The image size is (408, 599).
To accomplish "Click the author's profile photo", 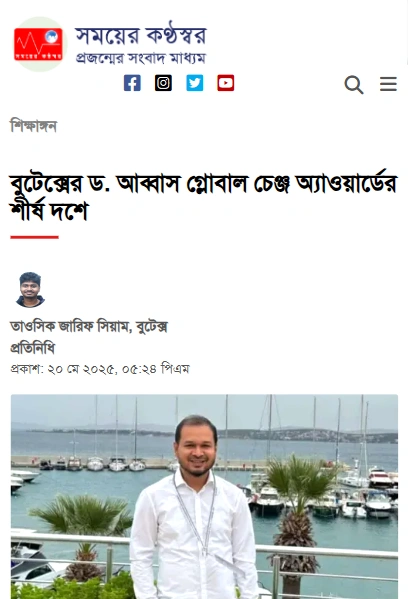I will (30, 290).
